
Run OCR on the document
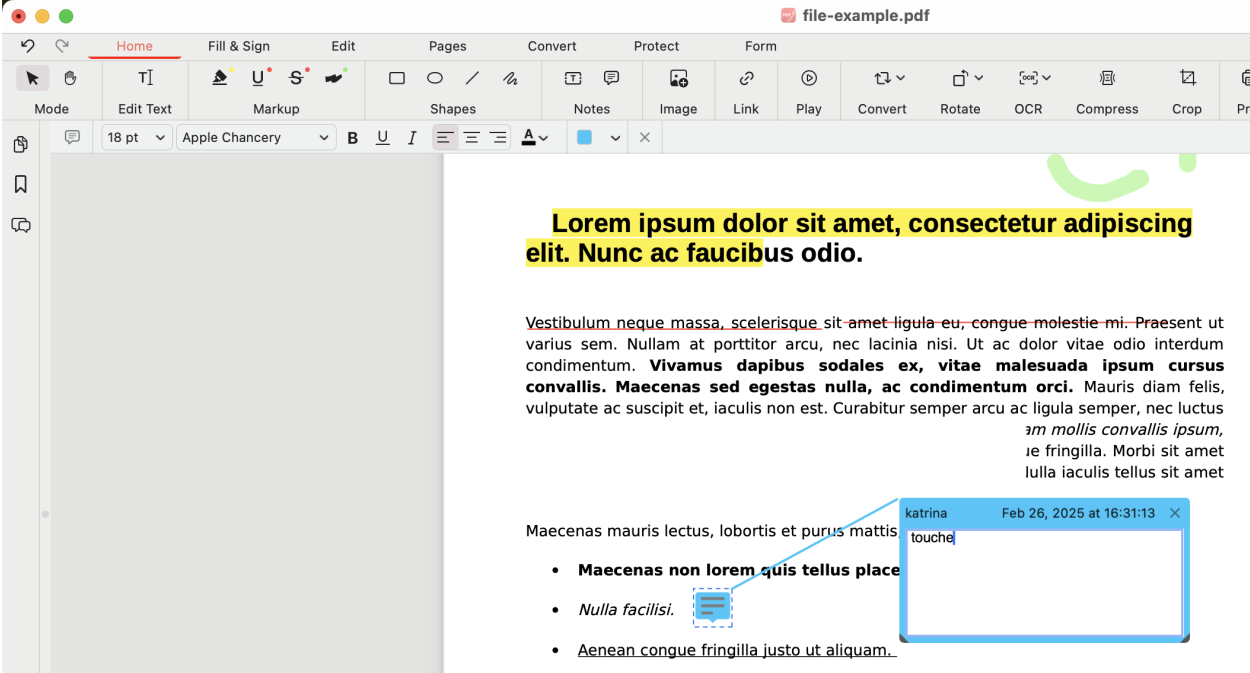1028,77
